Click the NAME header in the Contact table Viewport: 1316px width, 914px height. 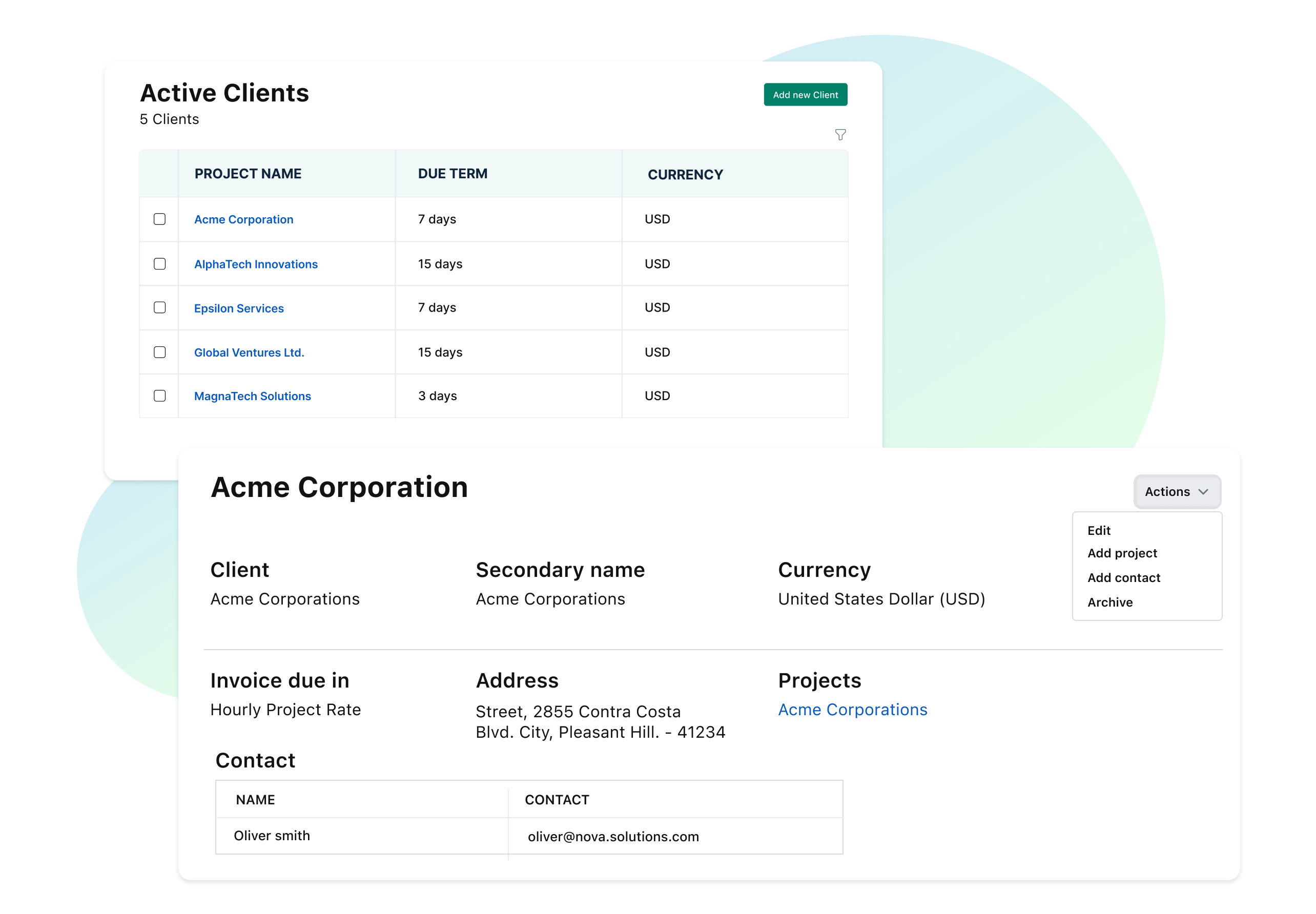tap(255, 799)
